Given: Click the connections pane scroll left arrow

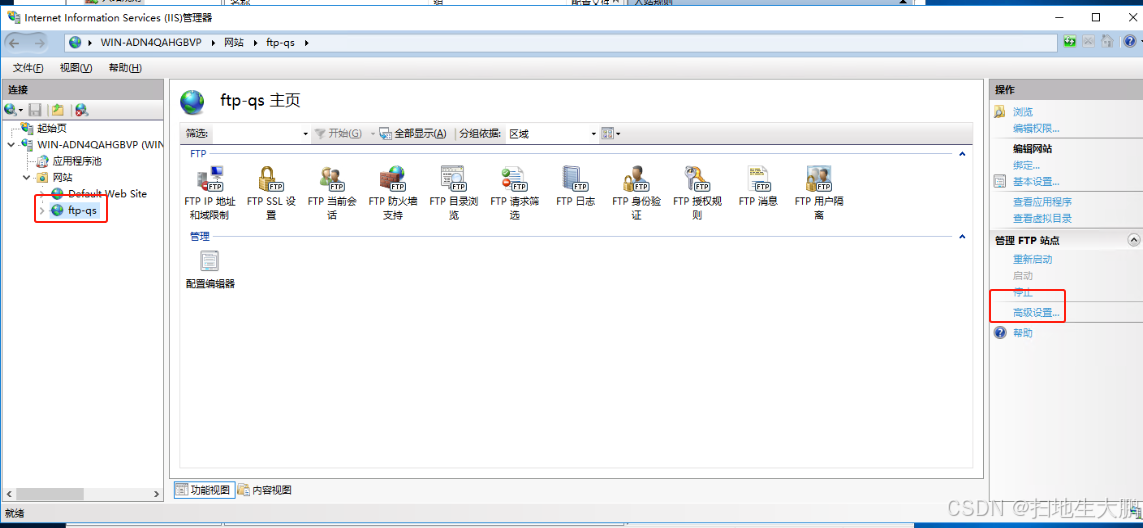Looking at the screenshot, I should point(7,494).
